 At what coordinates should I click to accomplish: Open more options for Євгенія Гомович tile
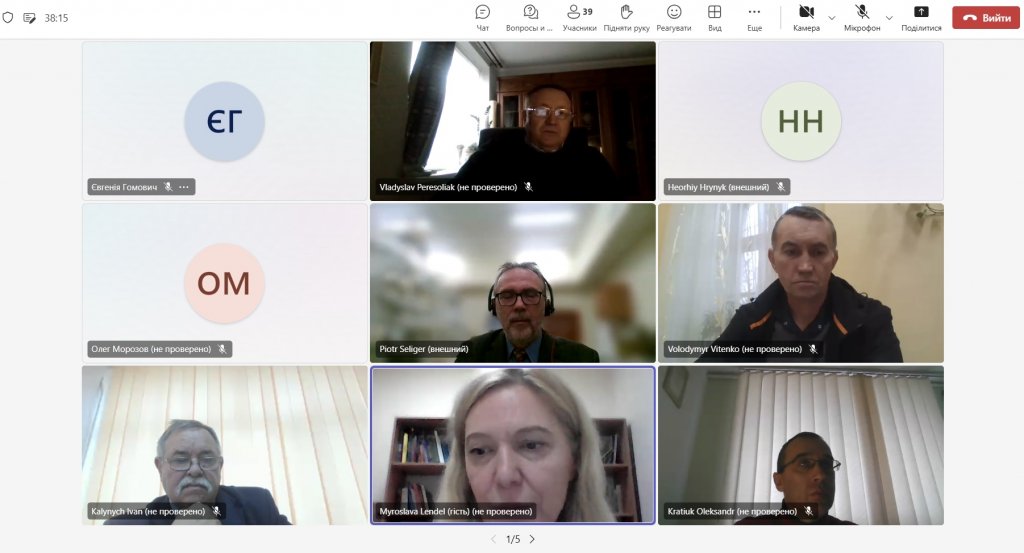(184, 187)
